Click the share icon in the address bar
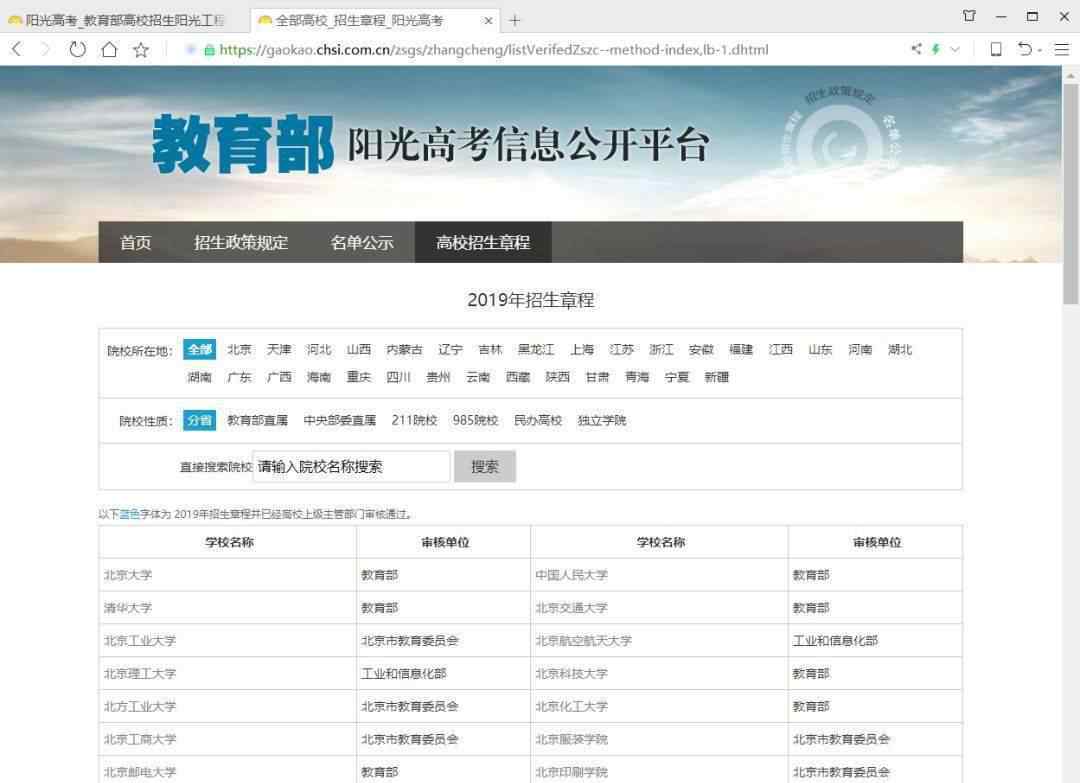 [x=916, y=49]
